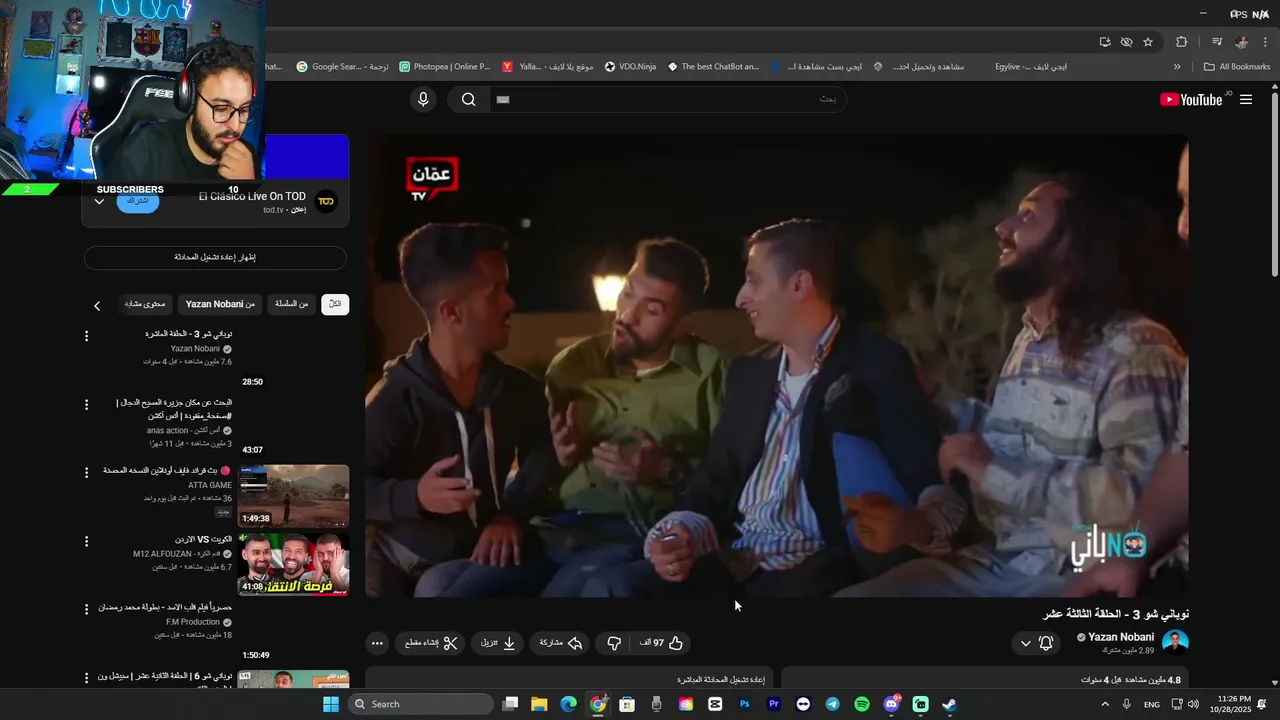
Task: Open Telegram from the taskbar
Action: (x=832, y=704)
